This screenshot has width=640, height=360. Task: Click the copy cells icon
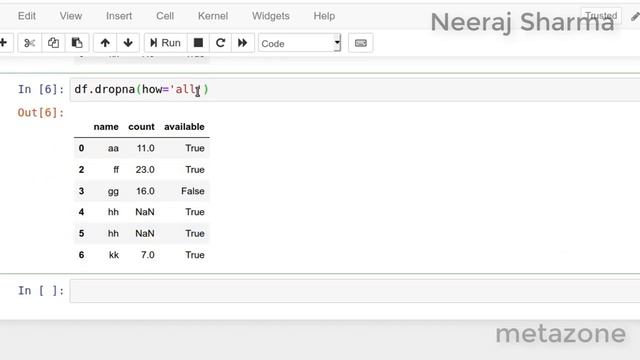53,43
